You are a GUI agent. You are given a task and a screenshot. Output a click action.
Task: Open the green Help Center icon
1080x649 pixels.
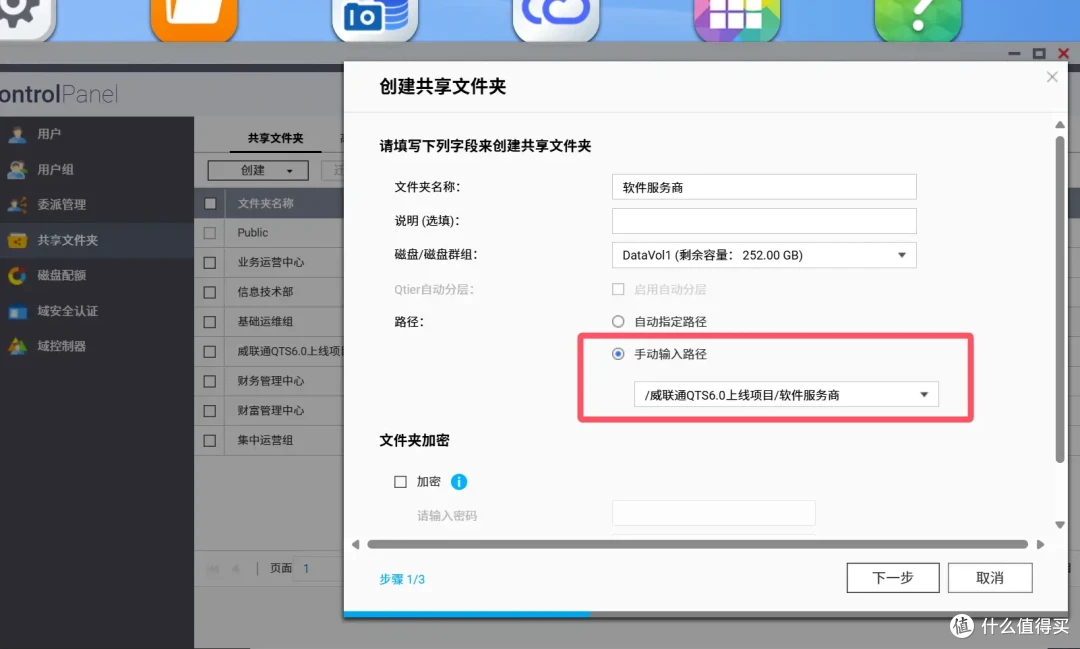click(x=917, y=19)
